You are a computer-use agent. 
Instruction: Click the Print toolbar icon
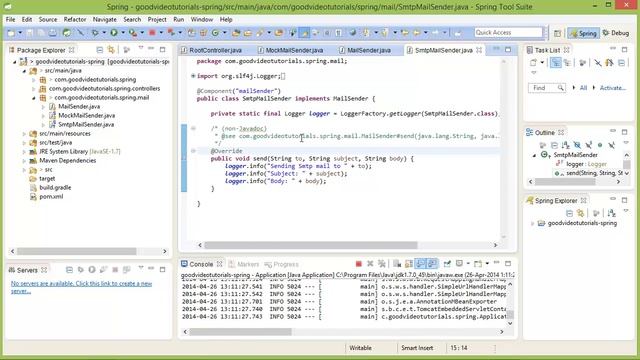53,33
